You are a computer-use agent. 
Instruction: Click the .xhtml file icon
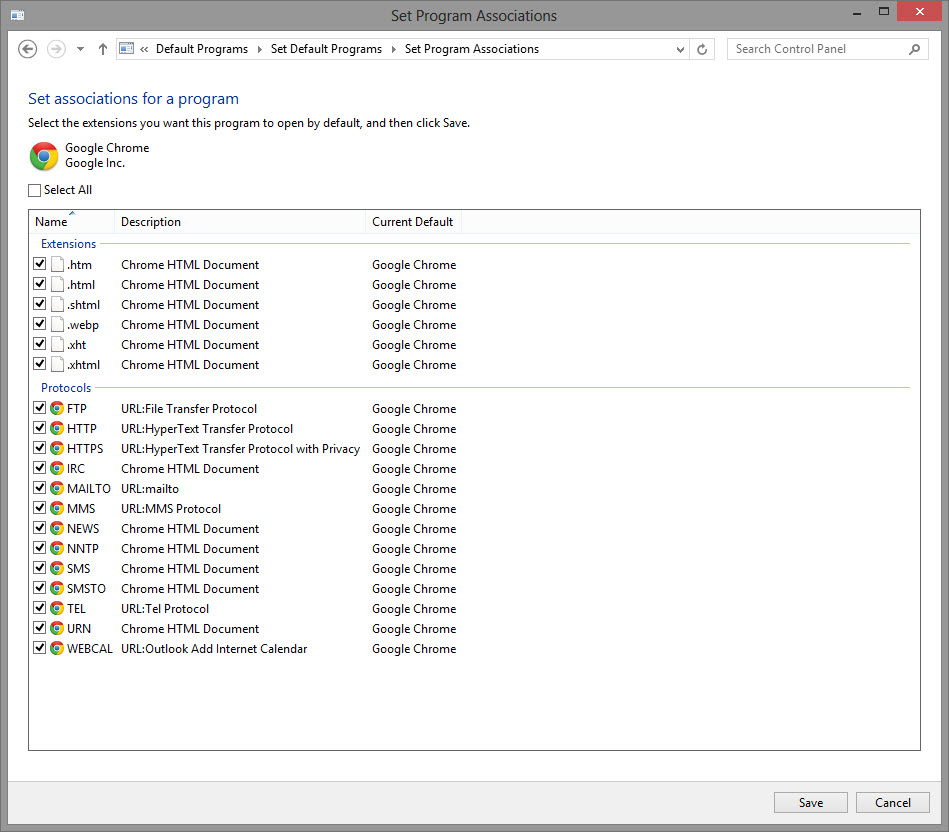click(x=57, y=364)
